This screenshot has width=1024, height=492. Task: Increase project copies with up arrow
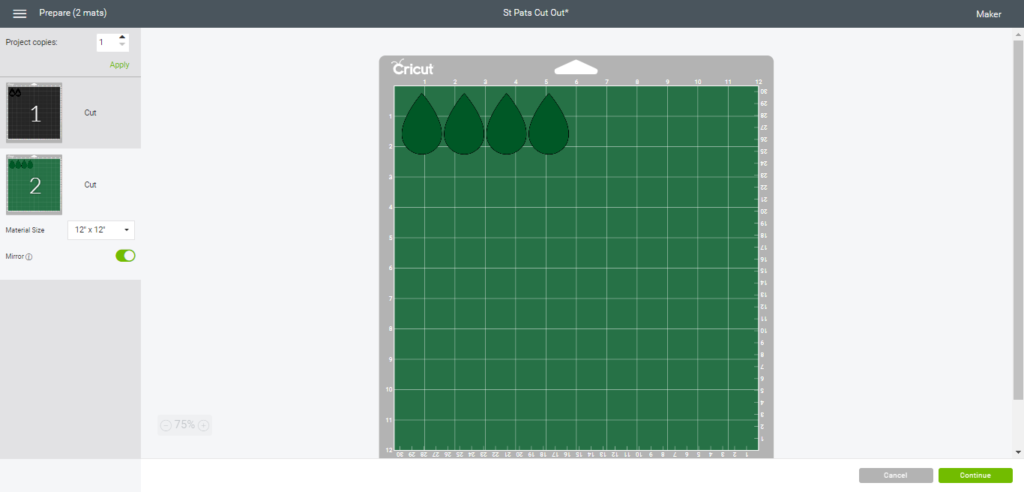(122, 38)
